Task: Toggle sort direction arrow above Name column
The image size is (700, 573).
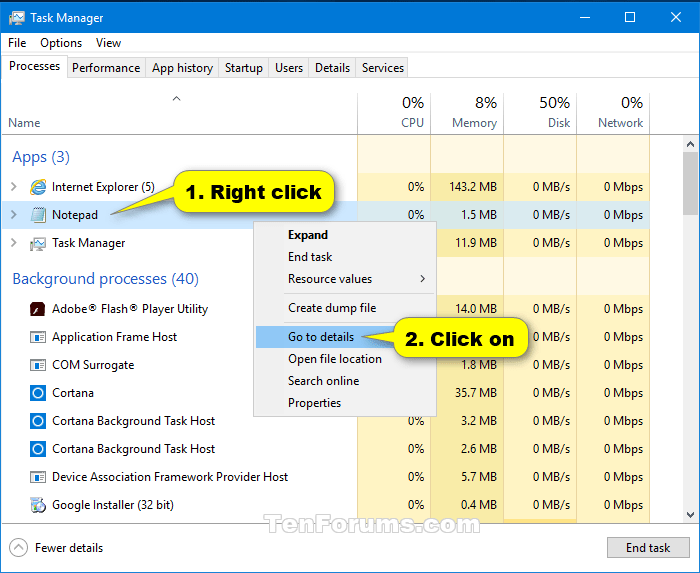Action: coord(176,99)
